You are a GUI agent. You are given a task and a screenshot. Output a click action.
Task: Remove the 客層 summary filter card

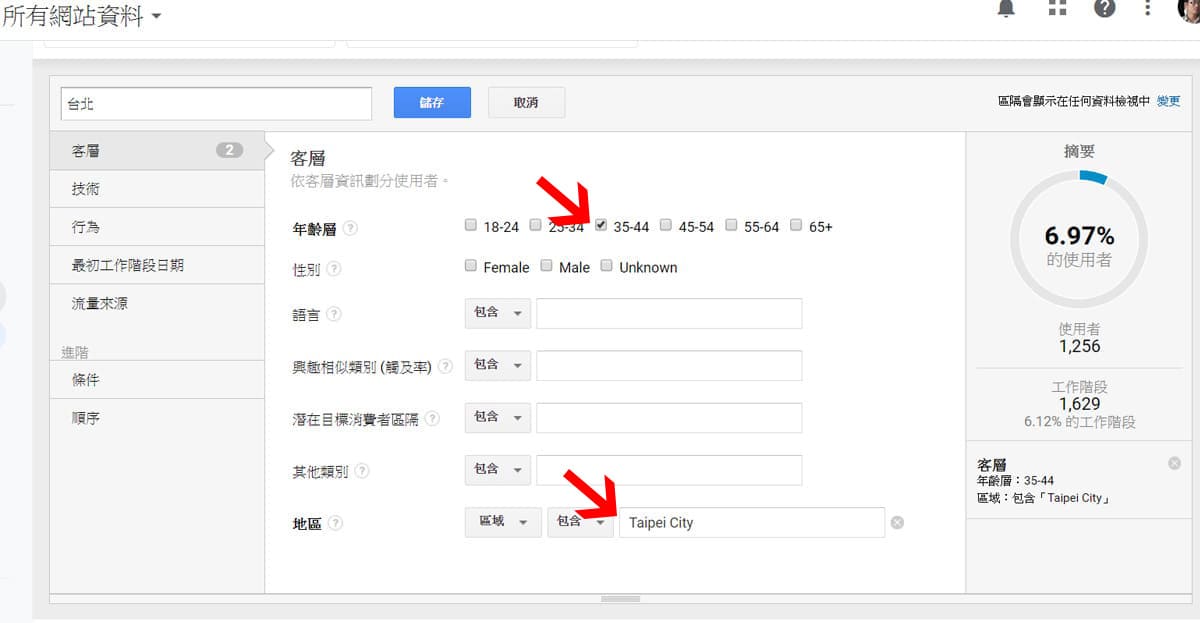(x=1174, y=463)
